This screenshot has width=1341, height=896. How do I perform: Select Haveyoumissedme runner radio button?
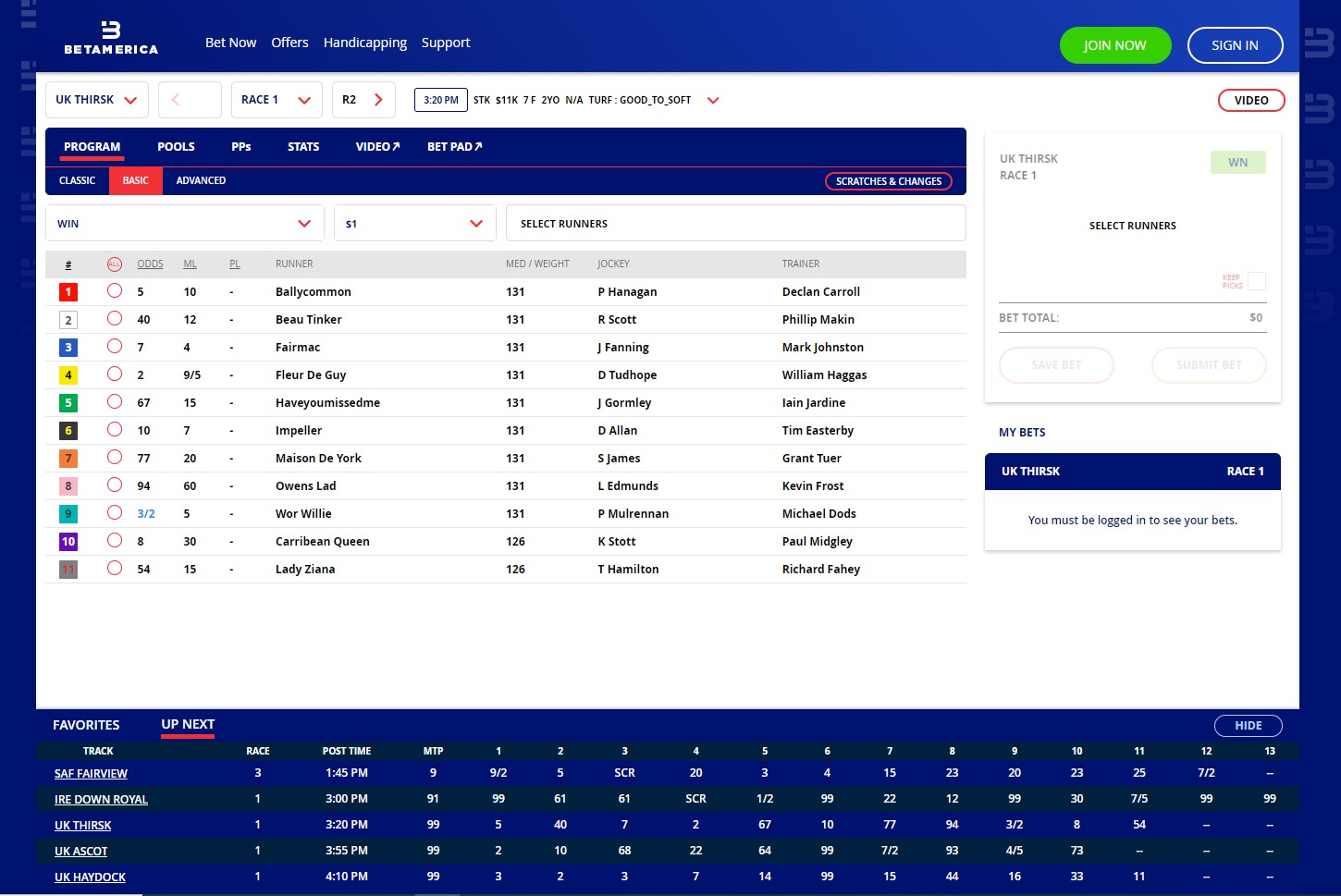(115, 401)
